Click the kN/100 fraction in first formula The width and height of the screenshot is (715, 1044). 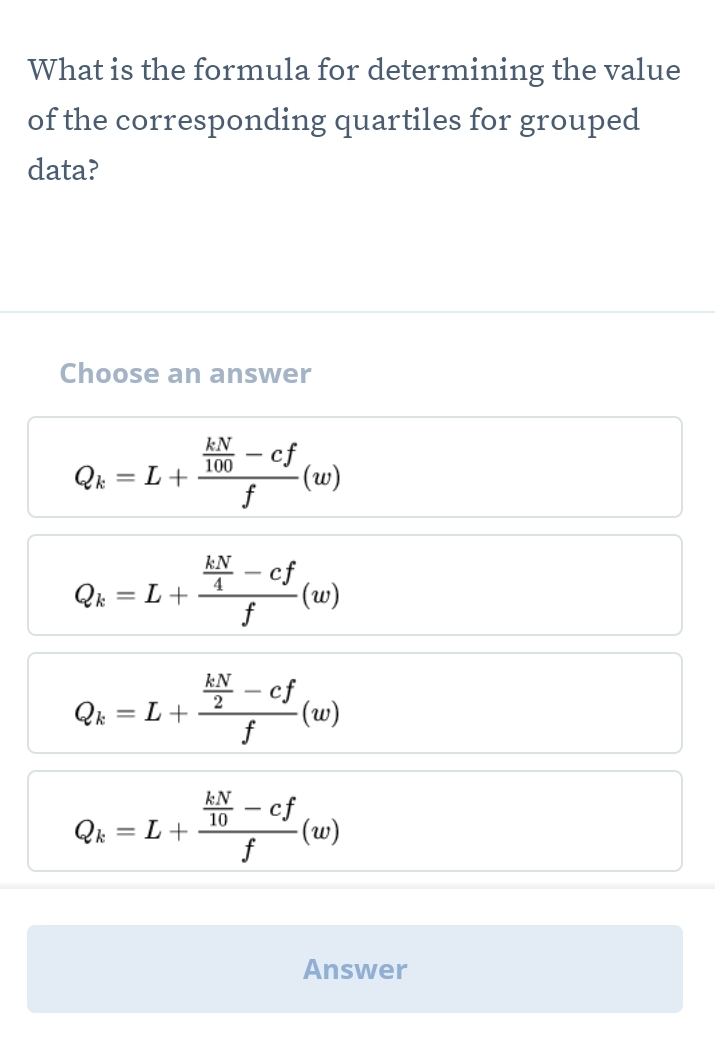click(x=219, y=456)
